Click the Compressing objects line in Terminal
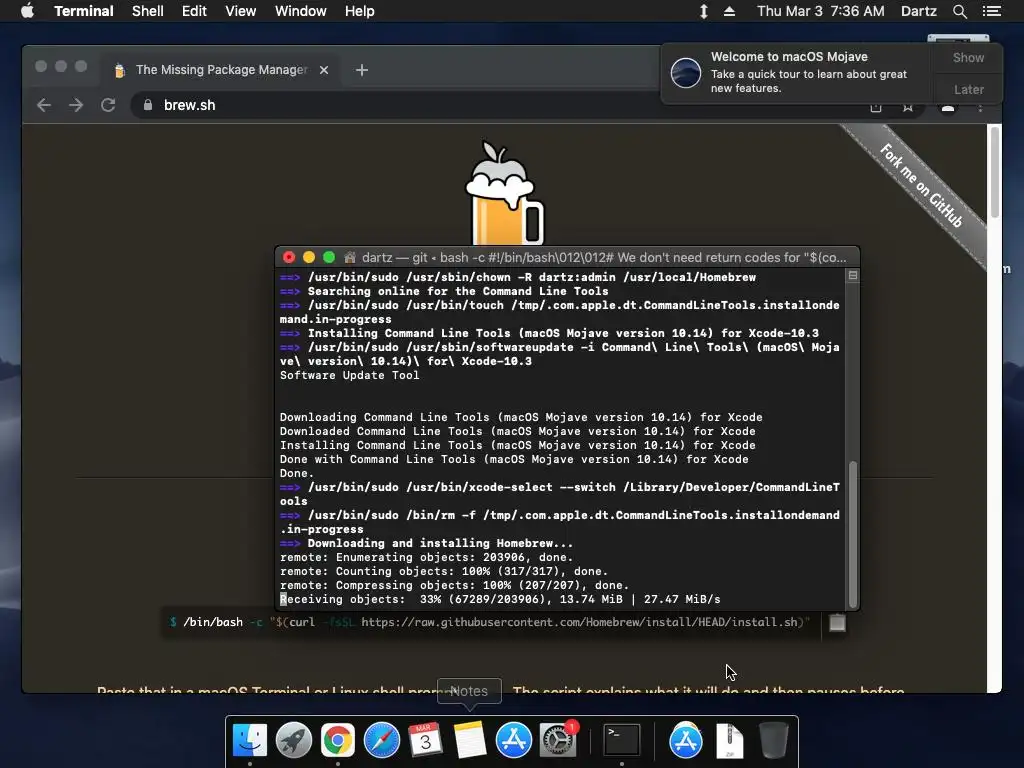The width and height of the screenshot is (1024, 768). (x=455, y=586)
